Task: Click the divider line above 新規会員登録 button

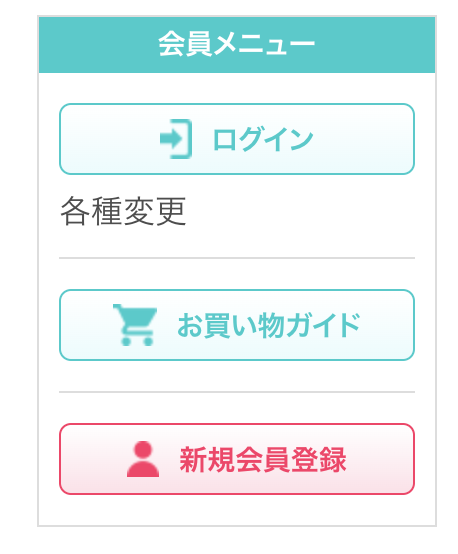Action: point(237,392)
